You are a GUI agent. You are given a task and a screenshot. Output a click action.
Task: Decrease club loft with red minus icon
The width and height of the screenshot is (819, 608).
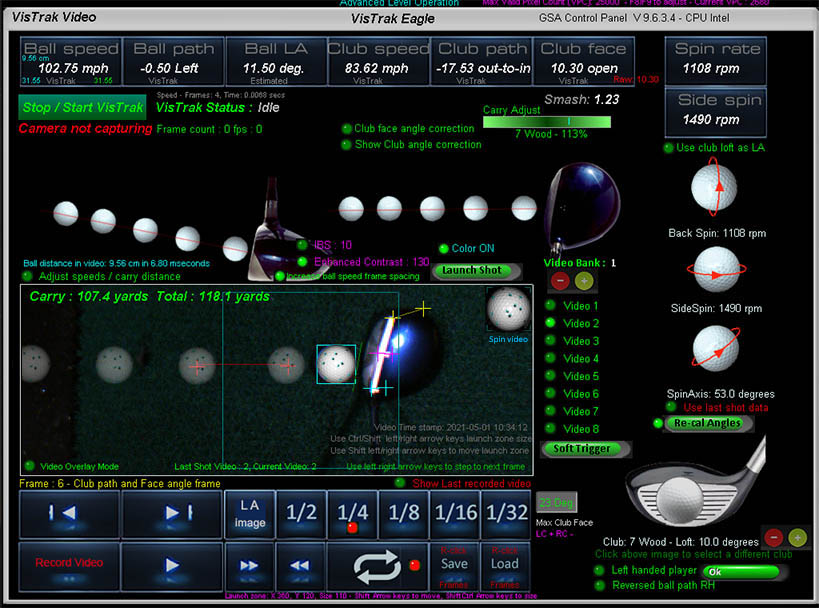click(x=774, y=537)
